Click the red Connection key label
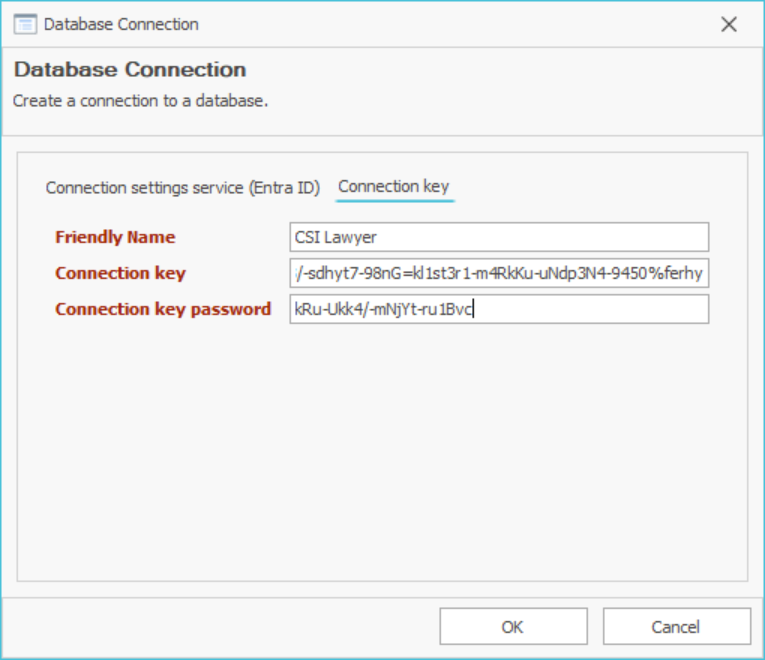Viewport: 765px width, 660px height. pos(120,273)
